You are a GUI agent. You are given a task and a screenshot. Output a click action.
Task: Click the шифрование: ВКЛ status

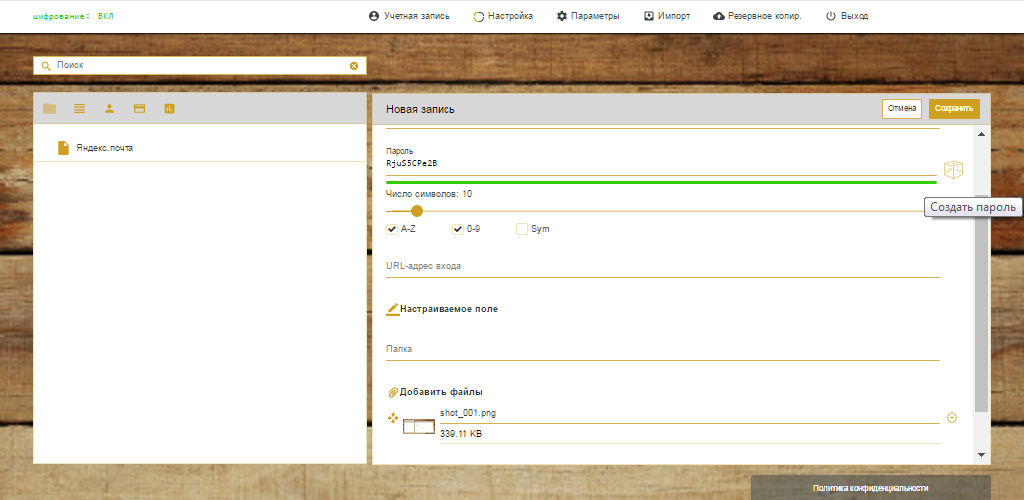point(72,16)
